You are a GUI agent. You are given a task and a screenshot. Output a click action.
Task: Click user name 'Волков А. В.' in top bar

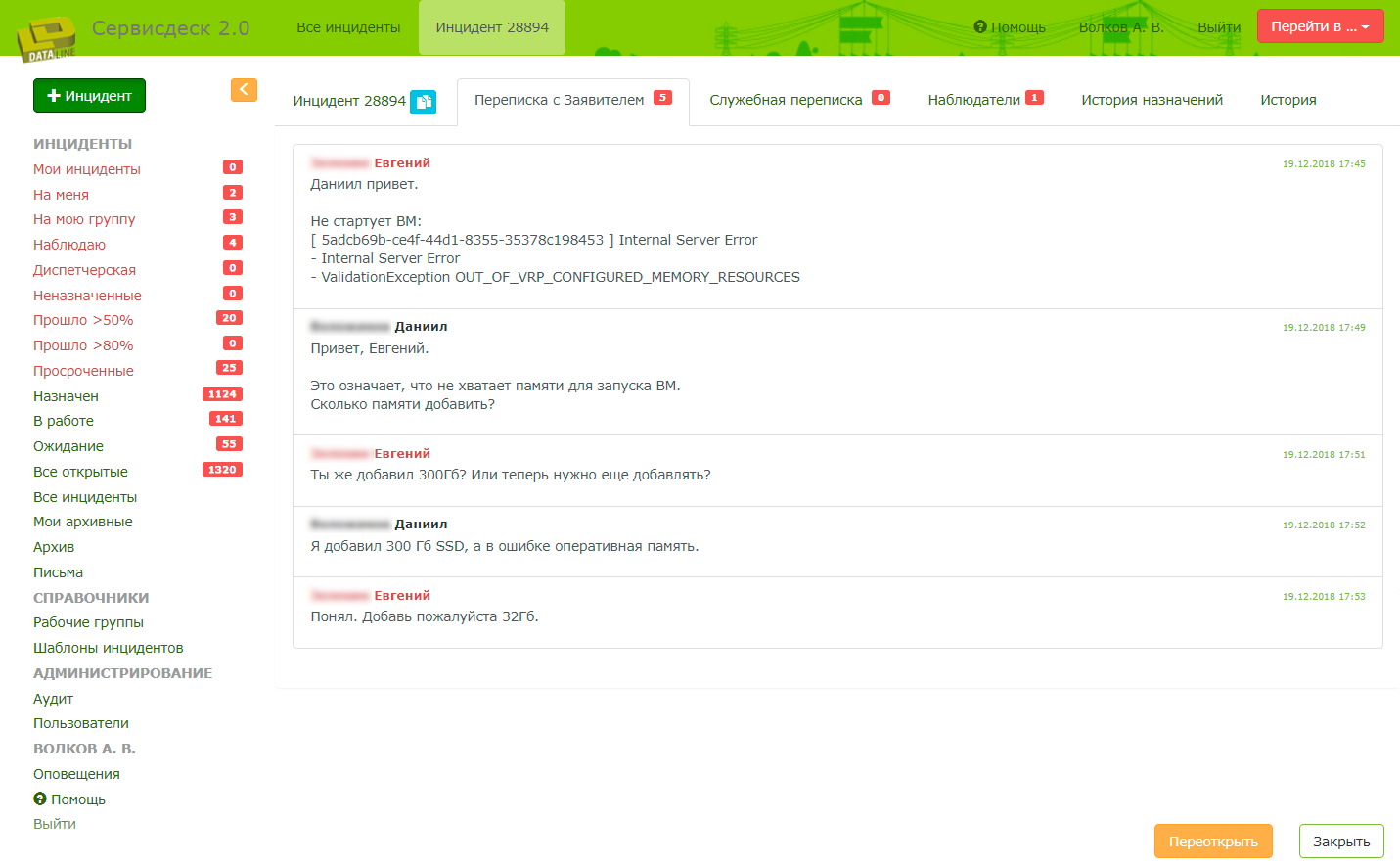click(x=1119, y=27)
